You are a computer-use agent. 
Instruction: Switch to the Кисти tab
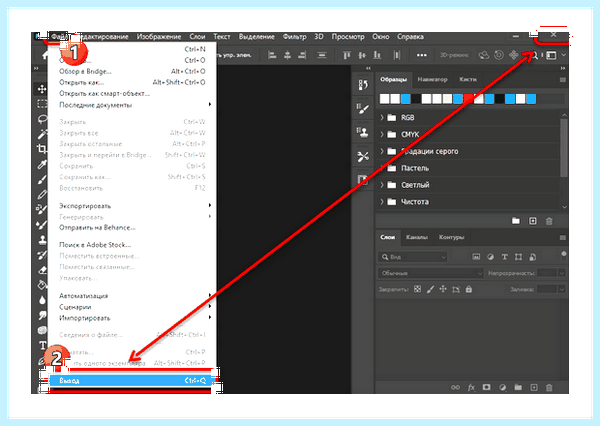(x=468, y=80)
